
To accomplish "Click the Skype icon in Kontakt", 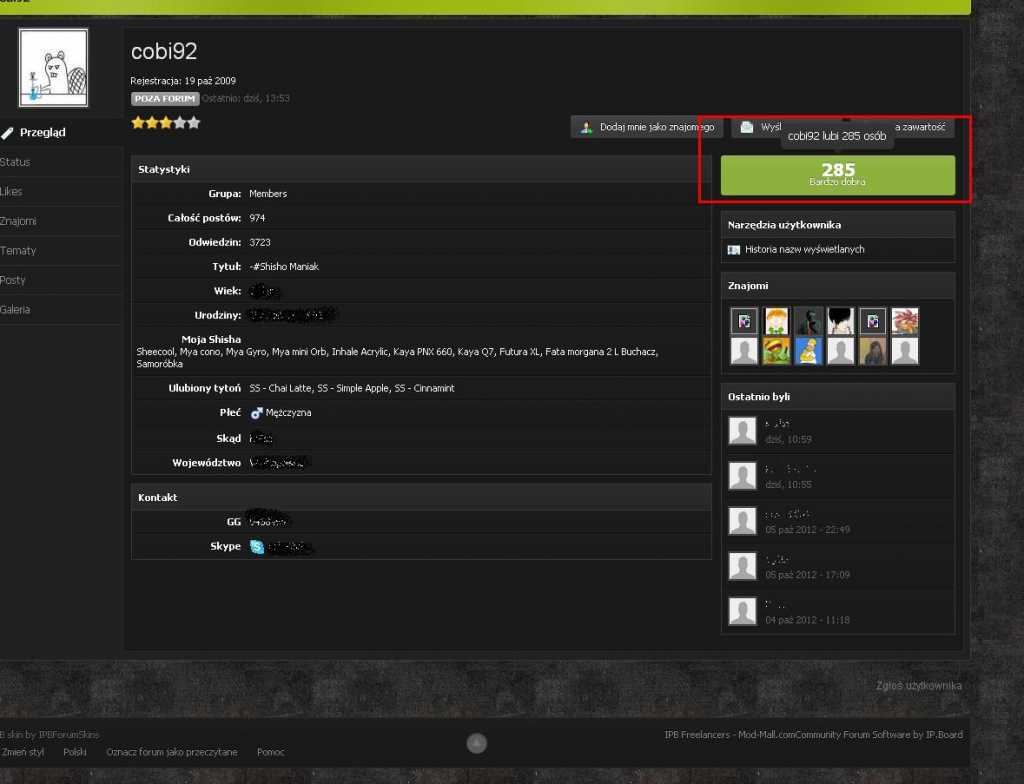I will (x=257, y=547).
